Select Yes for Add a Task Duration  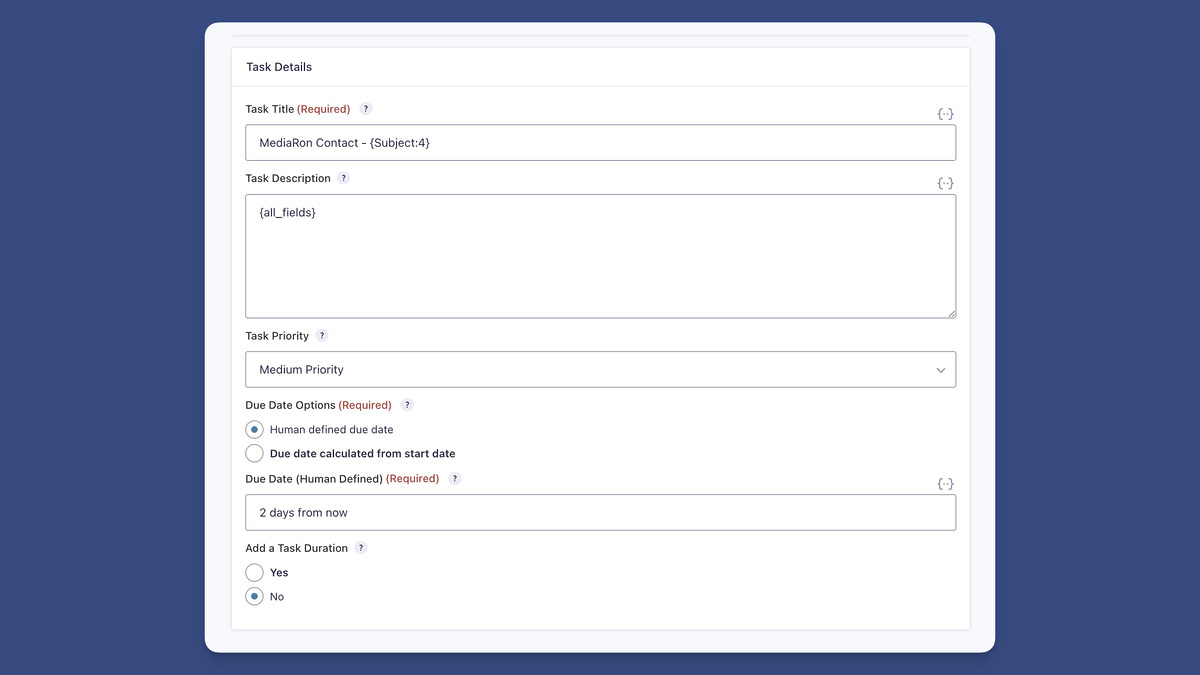tap(255, 573)
